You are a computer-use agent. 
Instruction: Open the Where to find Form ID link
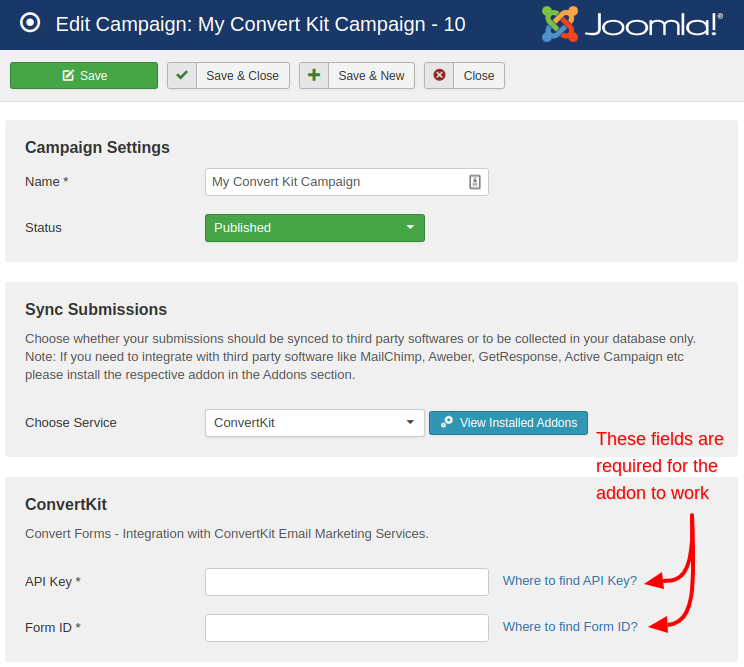(570, 627)
